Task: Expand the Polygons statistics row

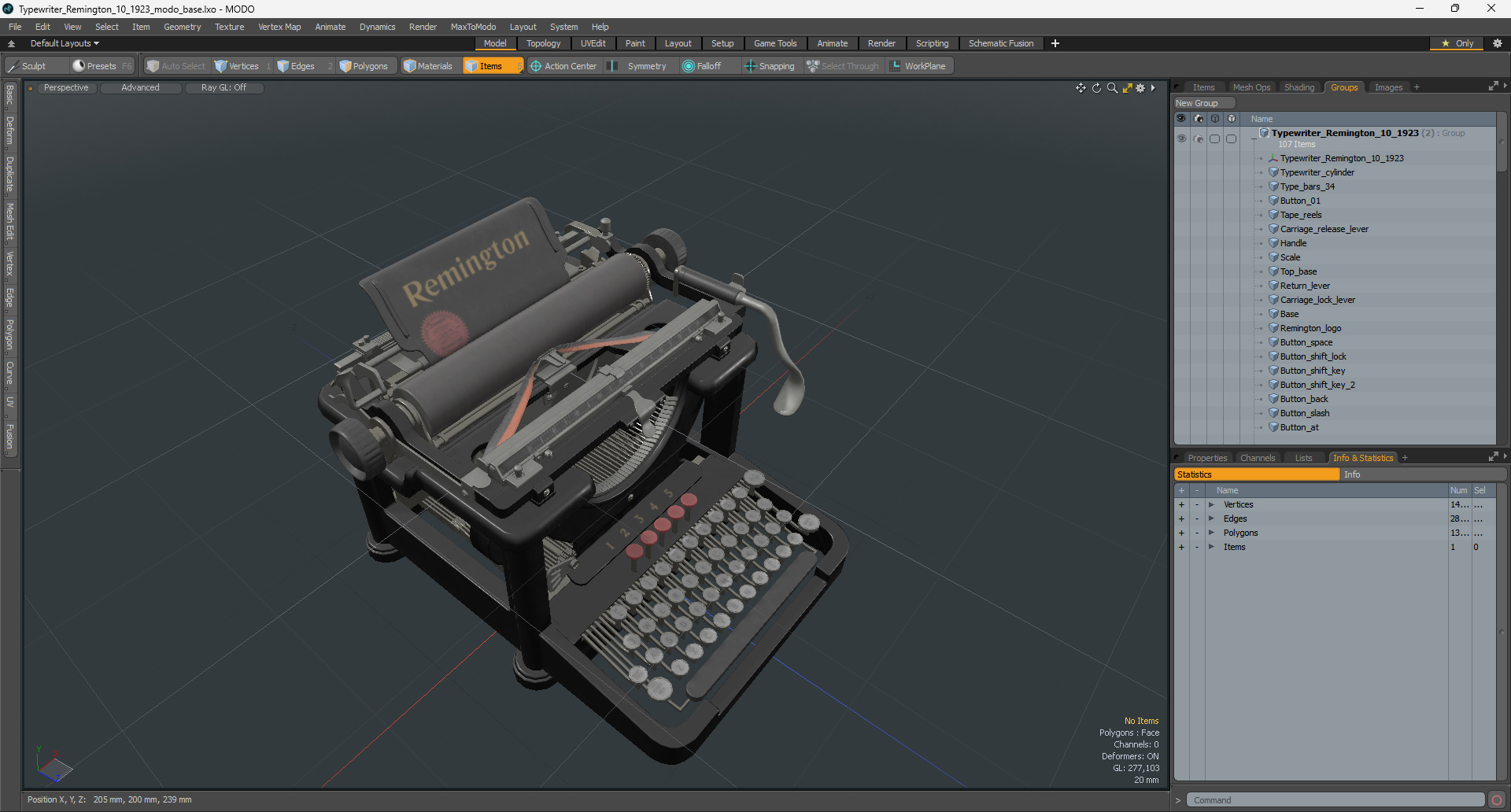Action: coord(1211,533)
